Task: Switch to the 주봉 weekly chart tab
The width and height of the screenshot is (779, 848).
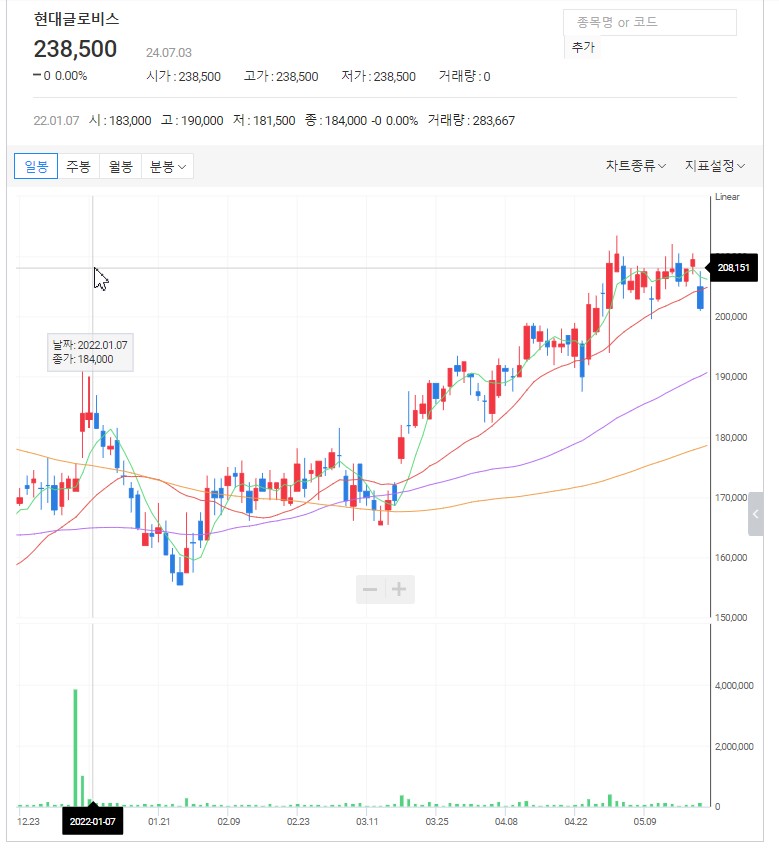Action: click(x=78, y=167)
